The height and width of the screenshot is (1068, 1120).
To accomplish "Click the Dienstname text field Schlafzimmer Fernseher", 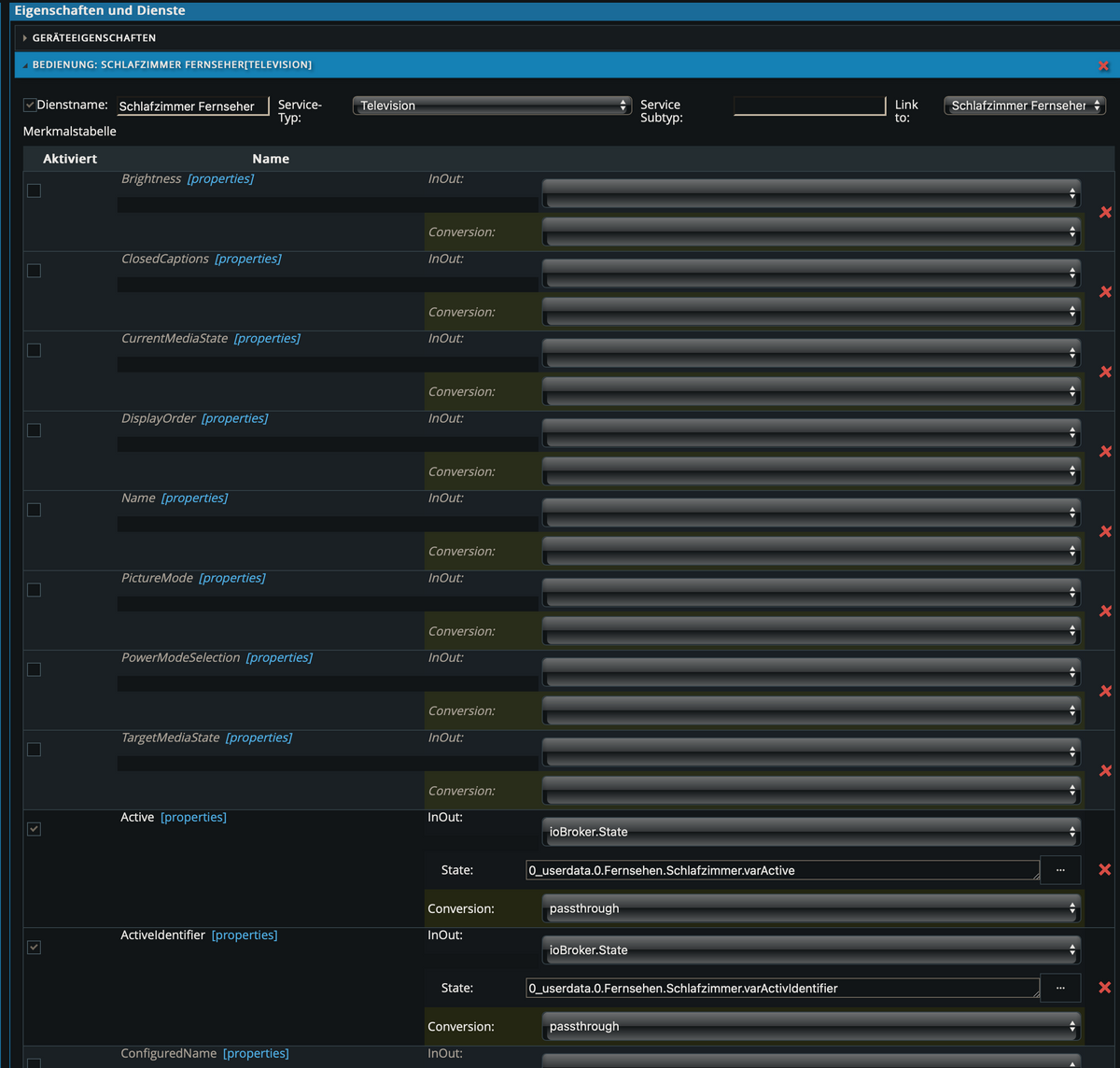I will [191, 105].
